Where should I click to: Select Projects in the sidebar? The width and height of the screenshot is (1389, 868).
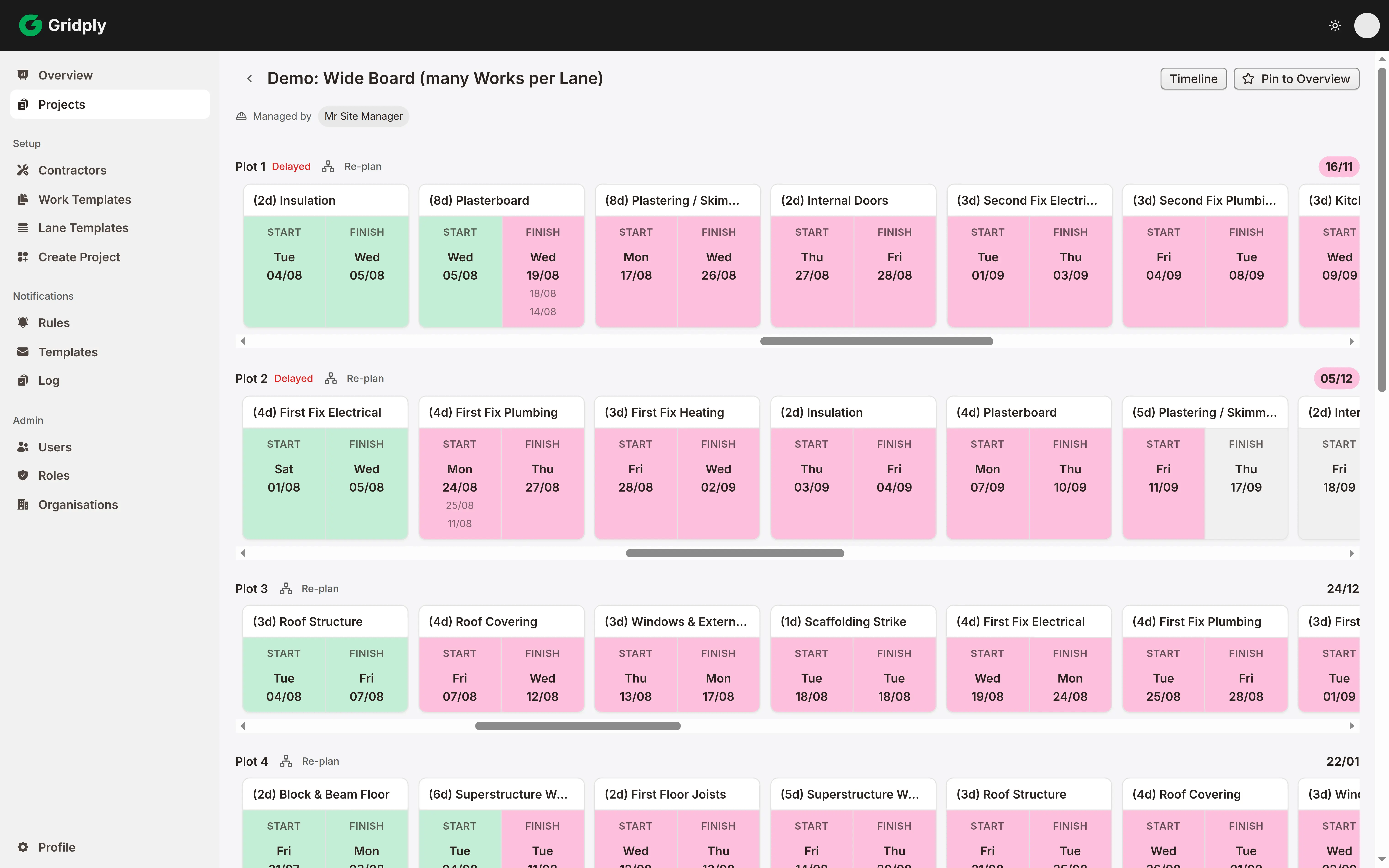coord(110,104)
